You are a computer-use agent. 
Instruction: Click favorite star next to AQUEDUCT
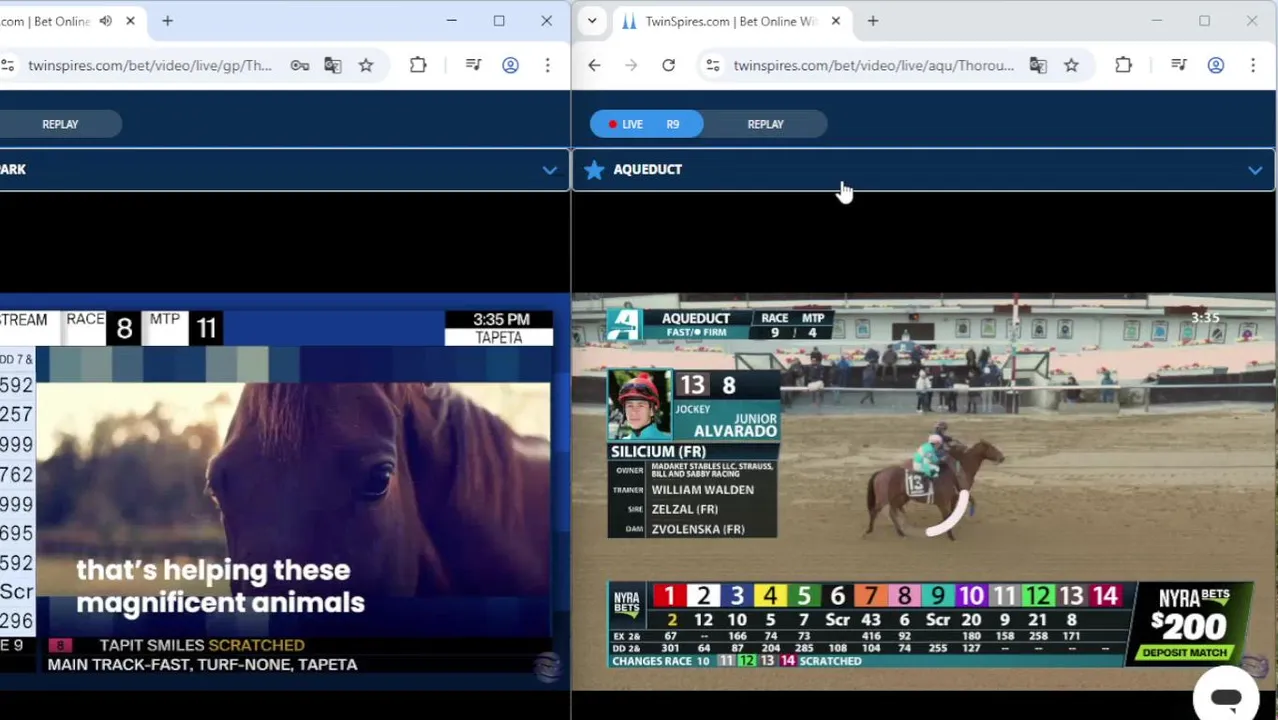click(x=594, y=170)
